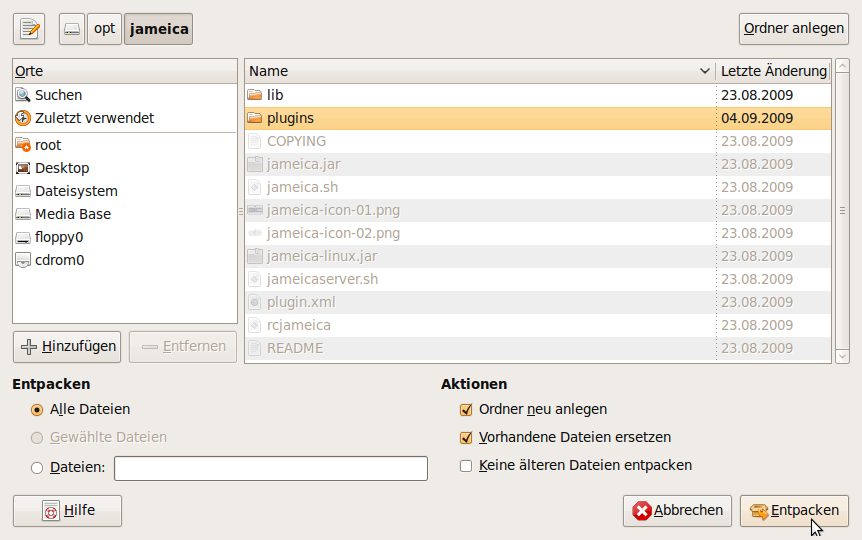Open the Dateisystem place

coord(125,191)
